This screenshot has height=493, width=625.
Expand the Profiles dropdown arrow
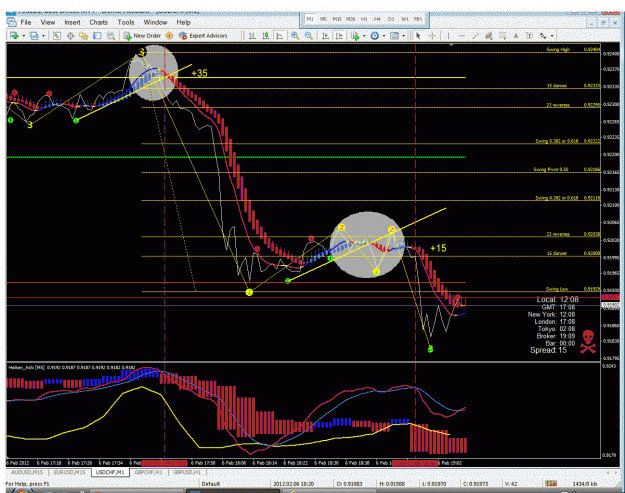43,36
